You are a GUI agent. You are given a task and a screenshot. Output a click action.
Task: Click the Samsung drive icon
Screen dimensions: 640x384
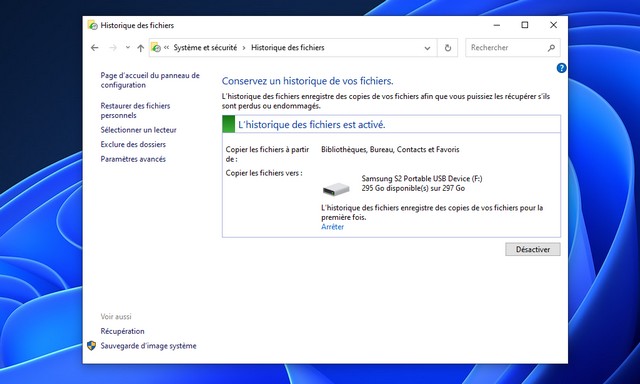point(336,189)
